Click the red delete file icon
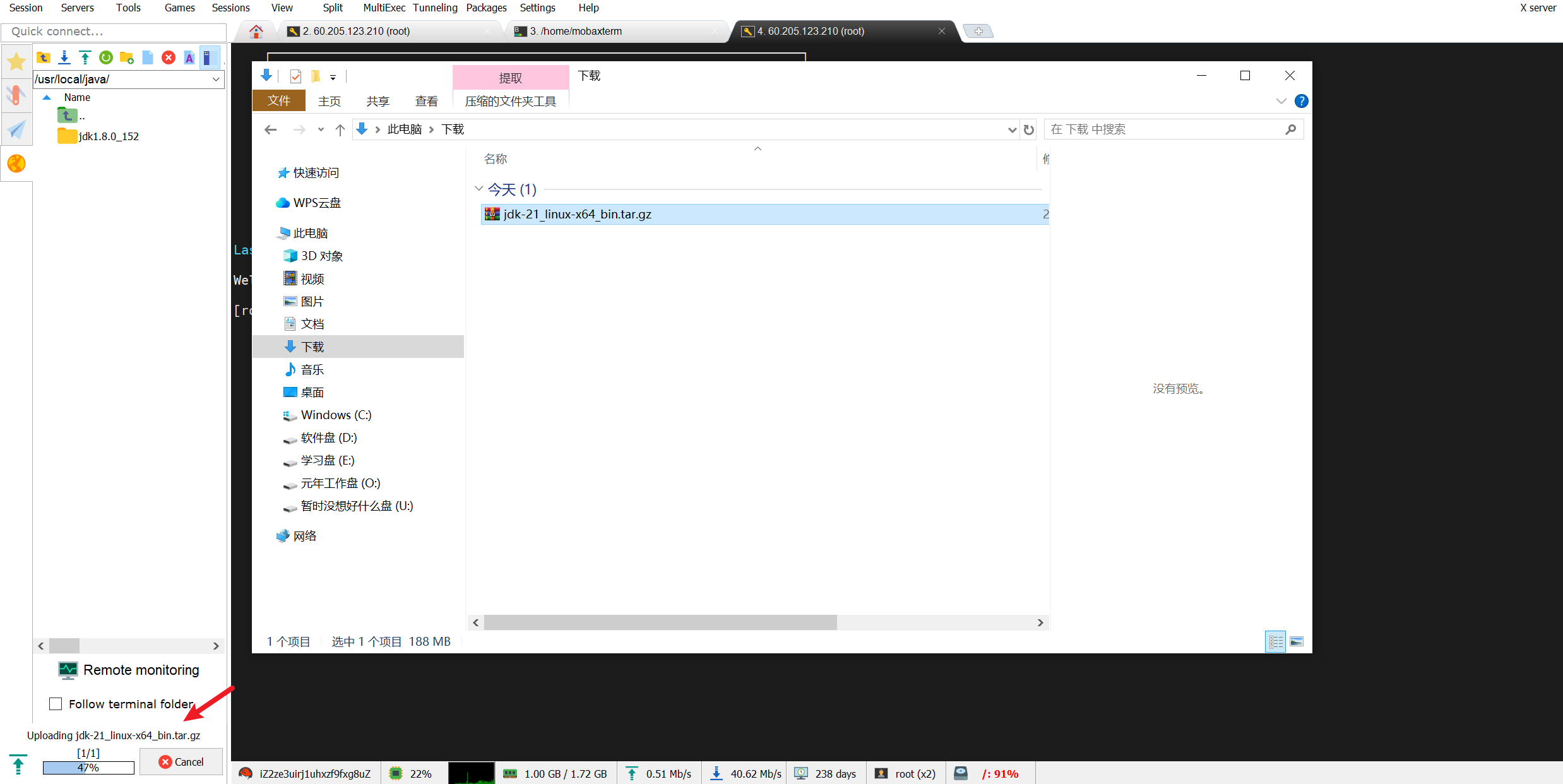 [x=169, y=58]
